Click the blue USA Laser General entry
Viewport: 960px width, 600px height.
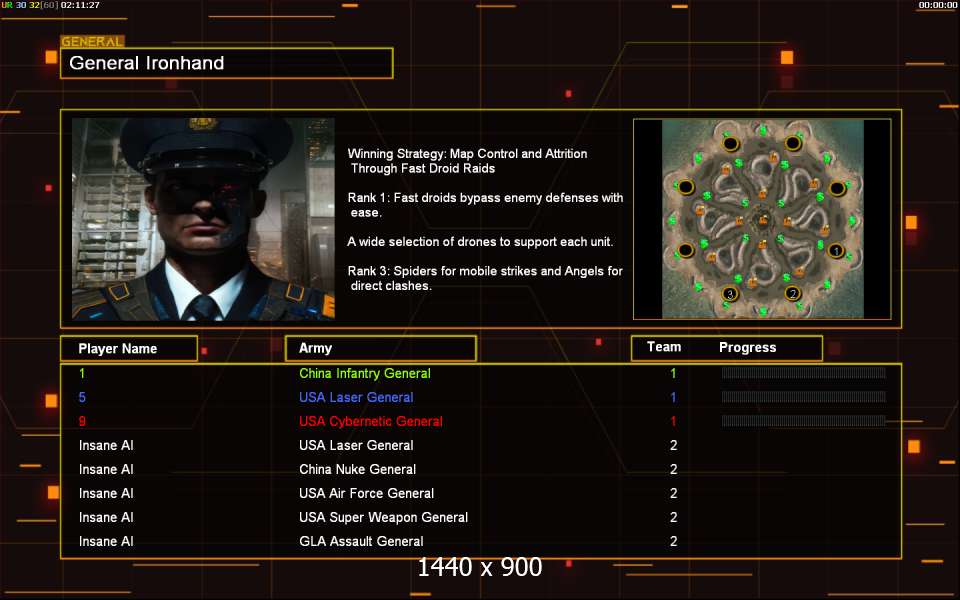tap(356, 397)
